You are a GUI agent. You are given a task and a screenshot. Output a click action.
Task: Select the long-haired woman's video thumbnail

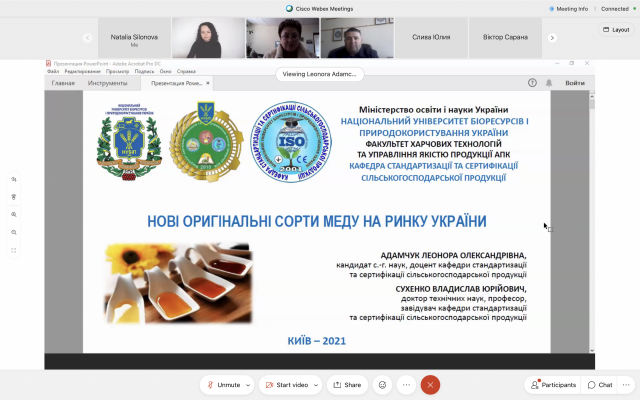[x=208, y=38]
